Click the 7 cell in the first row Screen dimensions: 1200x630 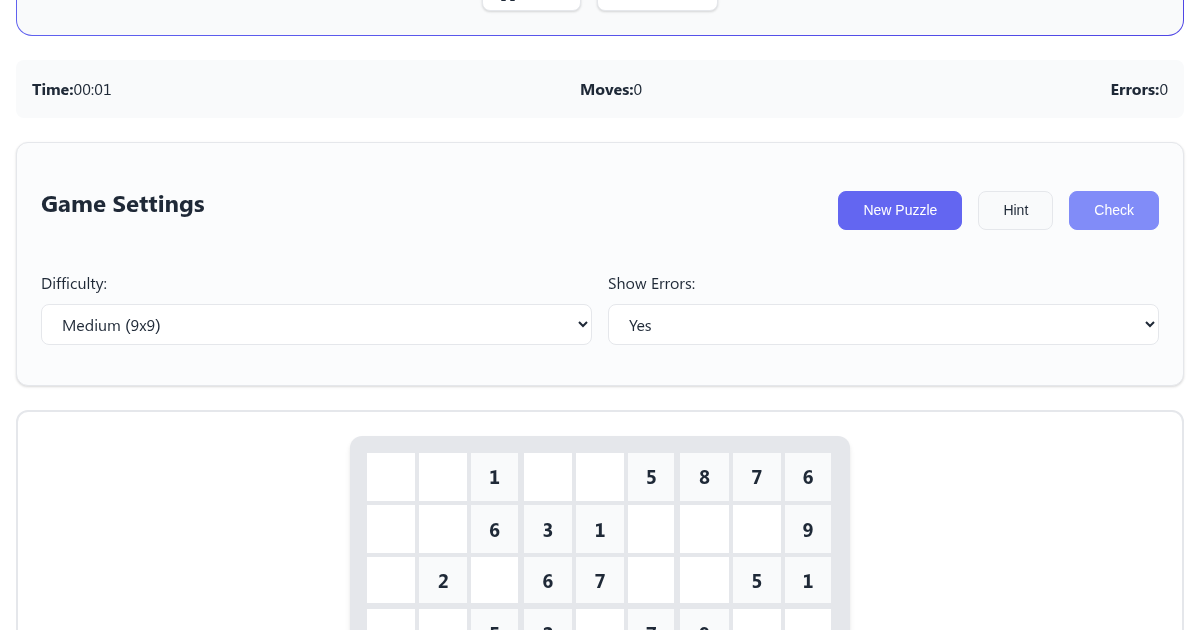click(x=756, y=477)
